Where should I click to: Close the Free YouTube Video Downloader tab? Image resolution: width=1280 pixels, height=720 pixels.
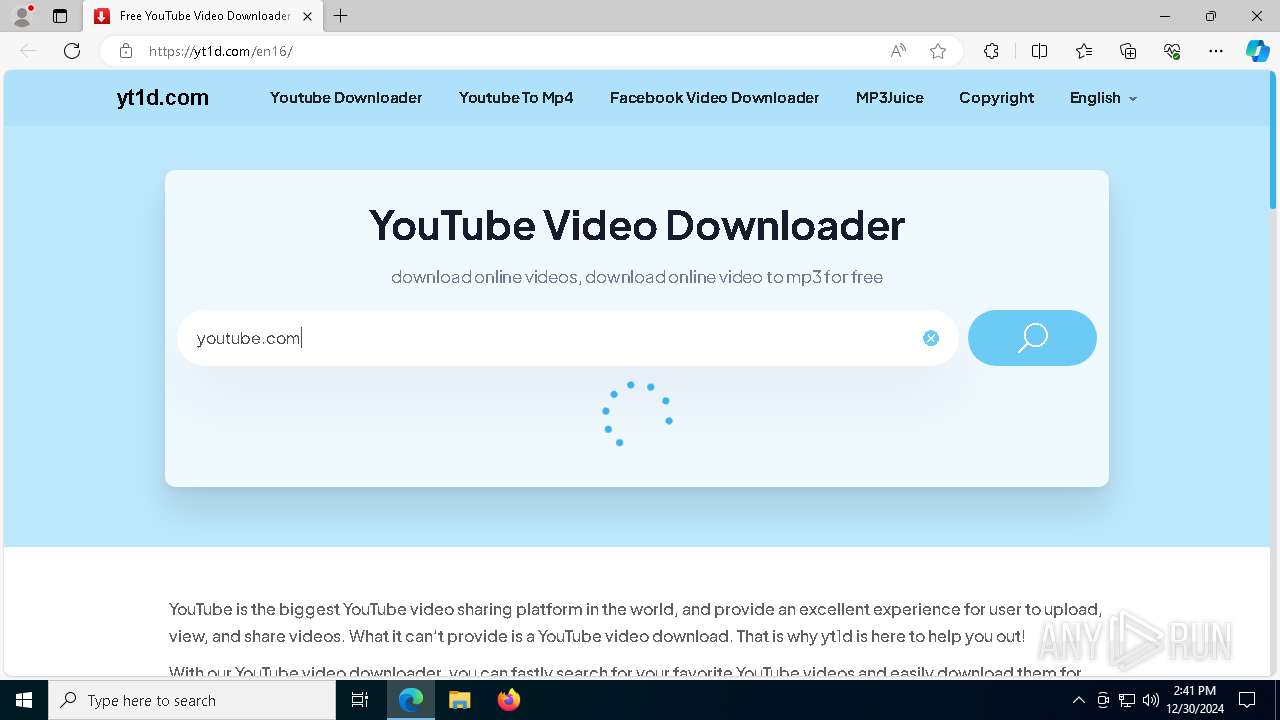click(307, 16)
